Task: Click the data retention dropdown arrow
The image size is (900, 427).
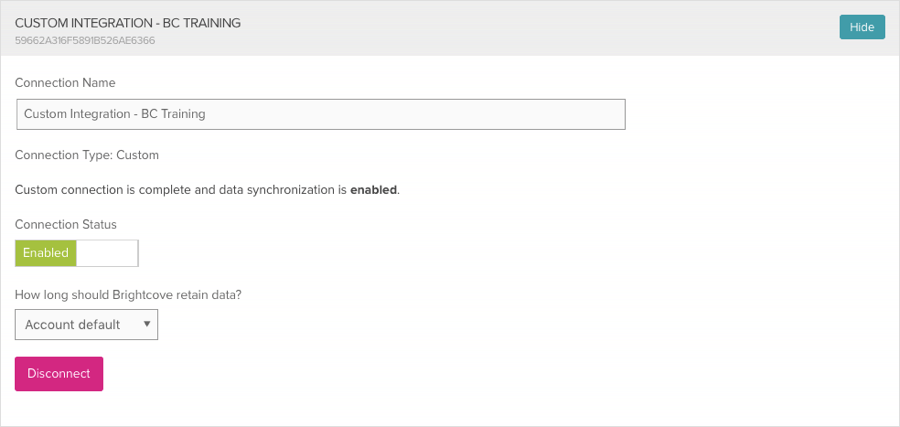Action: tap(147, 324)
